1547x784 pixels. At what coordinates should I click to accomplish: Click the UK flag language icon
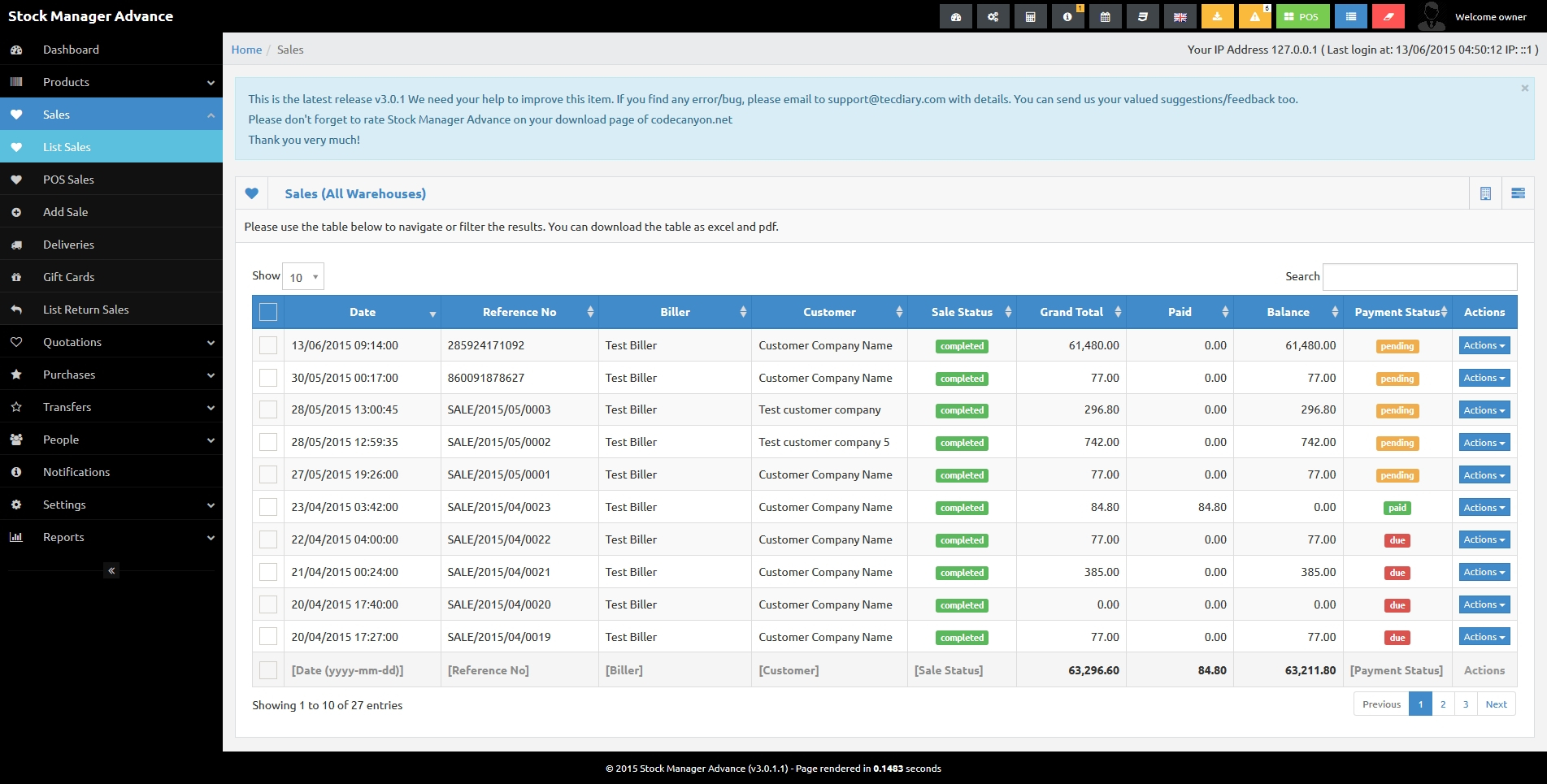[1180, 17]
